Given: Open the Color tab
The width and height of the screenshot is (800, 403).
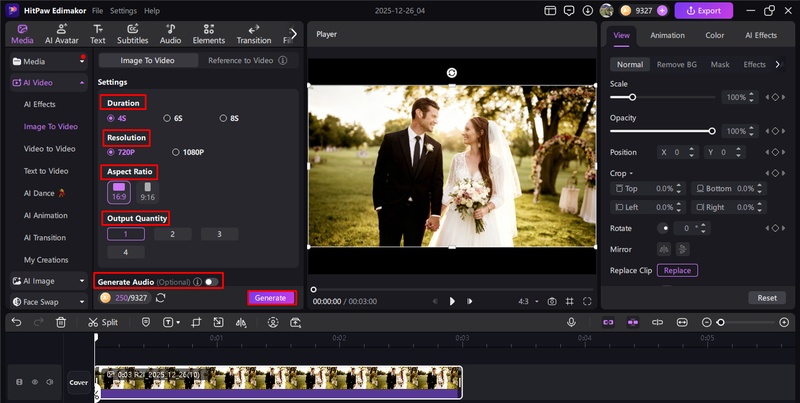Looking at the screenshot, I should pos(714,35).
